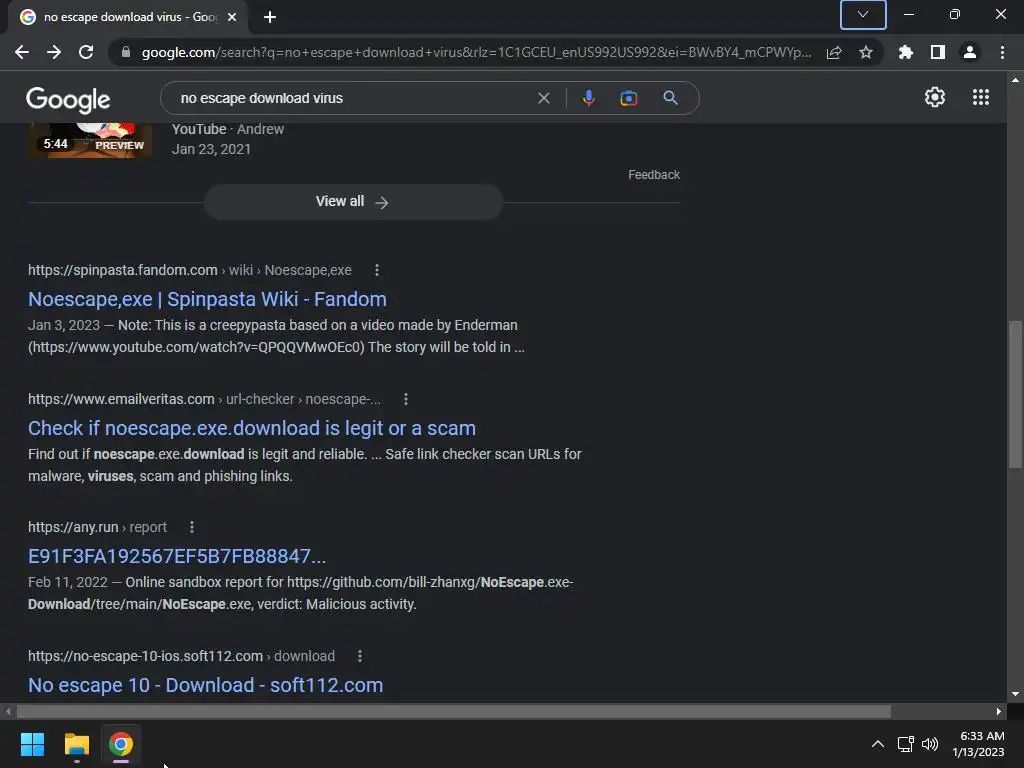Screen dimensions: 1024x768
Task: Click View all videos button
Action: click(353, 202)
